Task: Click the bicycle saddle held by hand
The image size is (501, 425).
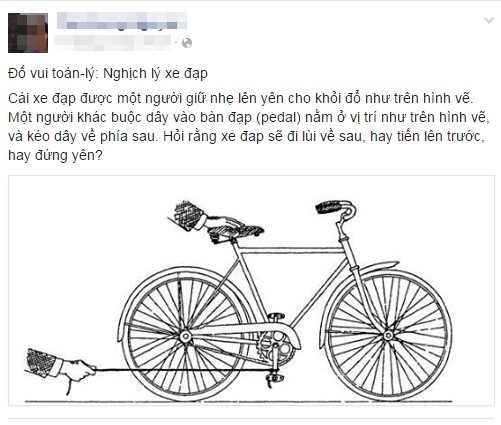Action: [x=236, y=232]
